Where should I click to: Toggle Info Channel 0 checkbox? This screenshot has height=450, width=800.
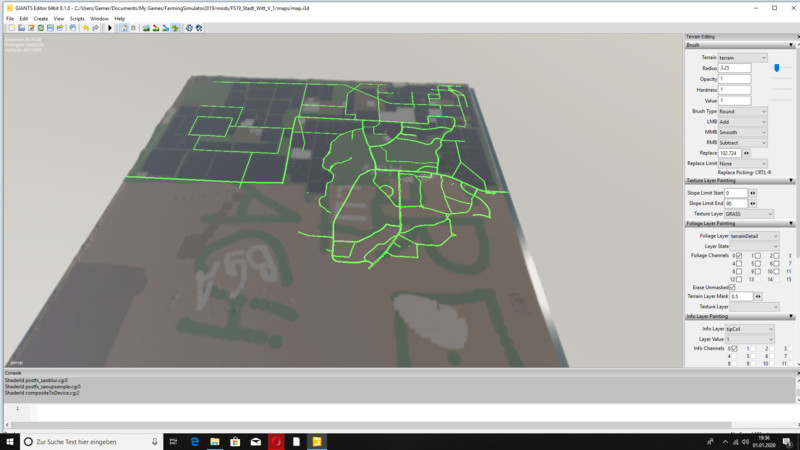tap(733, 348)
